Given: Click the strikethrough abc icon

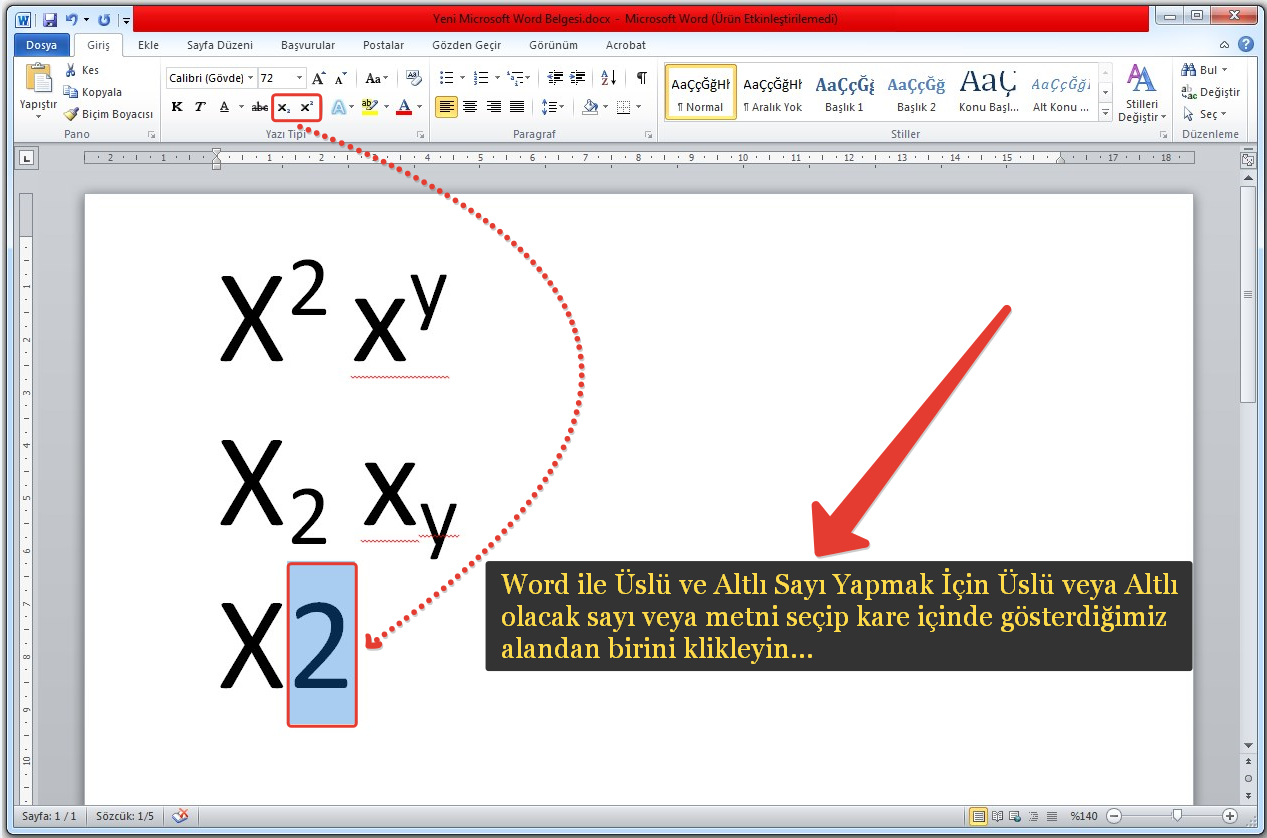Looking at the screenshot, I should (260, 107).
